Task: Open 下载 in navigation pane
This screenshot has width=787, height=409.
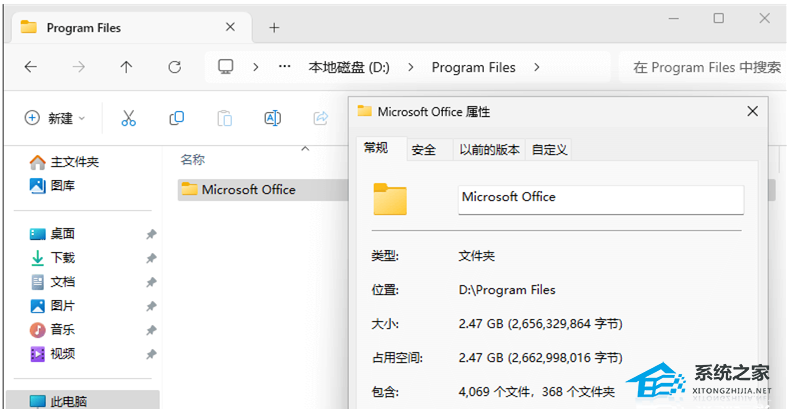Action: 52,258
